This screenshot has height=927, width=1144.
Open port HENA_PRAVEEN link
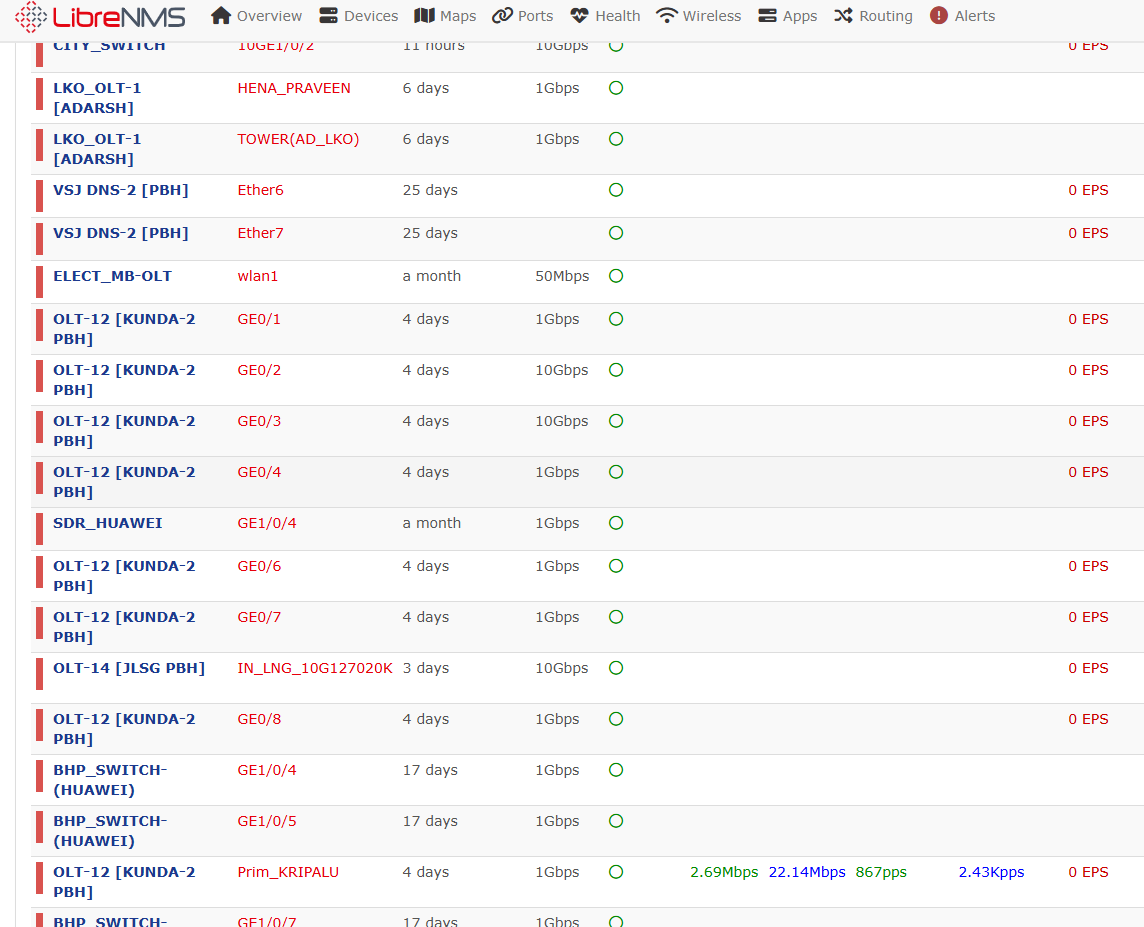click(294, 88)
